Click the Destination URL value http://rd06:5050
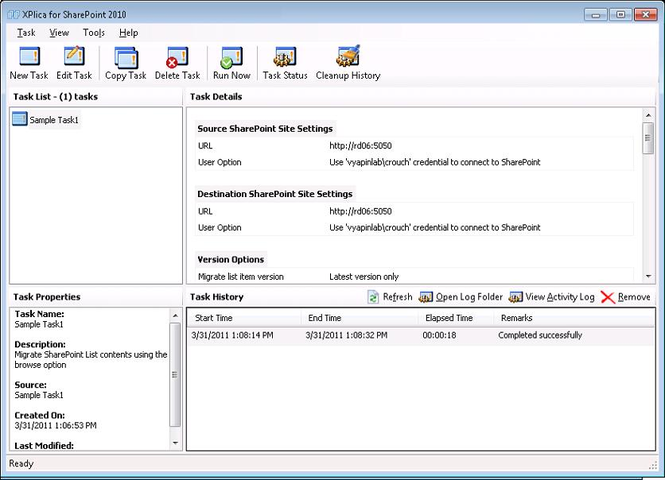Image resolution: width=665 pixels, height=480 pixels. 360,211
